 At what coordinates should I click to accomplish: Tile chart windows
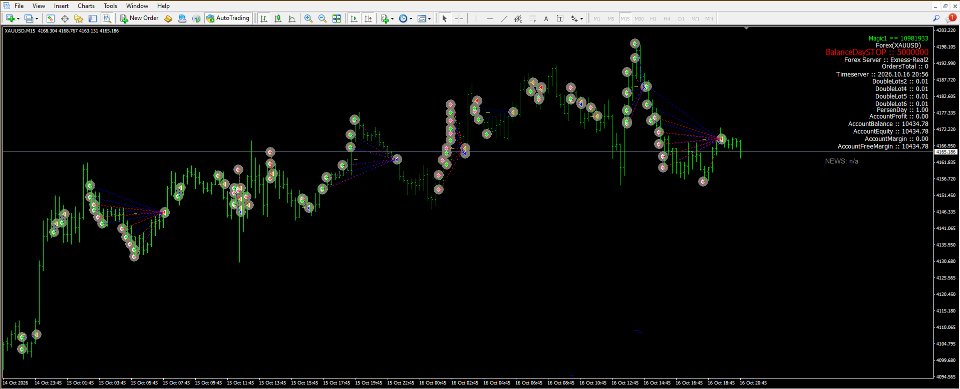[x=336, y=18]
